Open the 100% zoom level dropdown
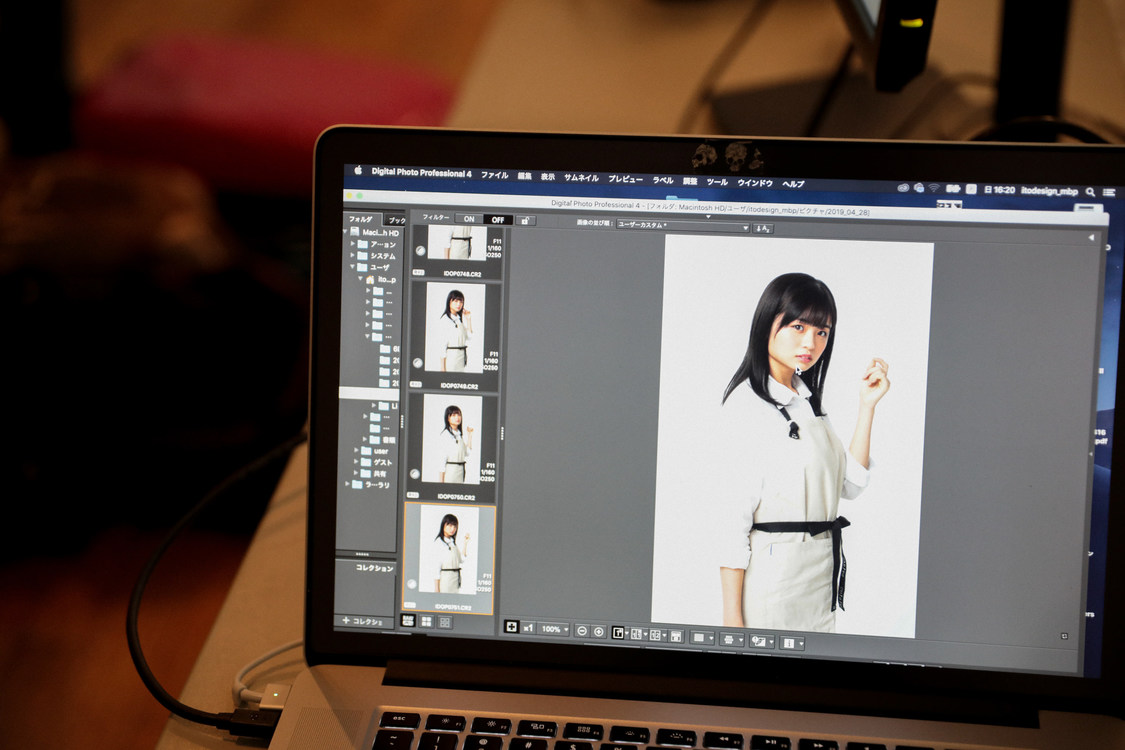This screenshot has height=750, width=1125. click(554, 630)
